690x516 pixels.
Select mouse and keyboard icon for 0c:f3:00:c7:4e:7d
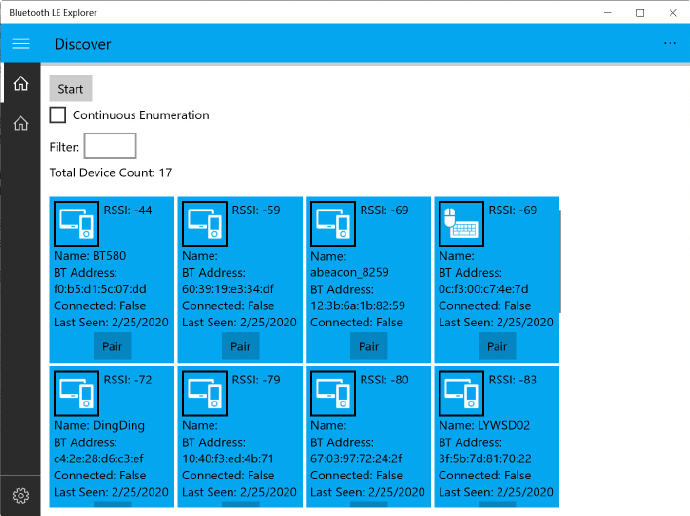pyautogui.click(x=461, y=223)
